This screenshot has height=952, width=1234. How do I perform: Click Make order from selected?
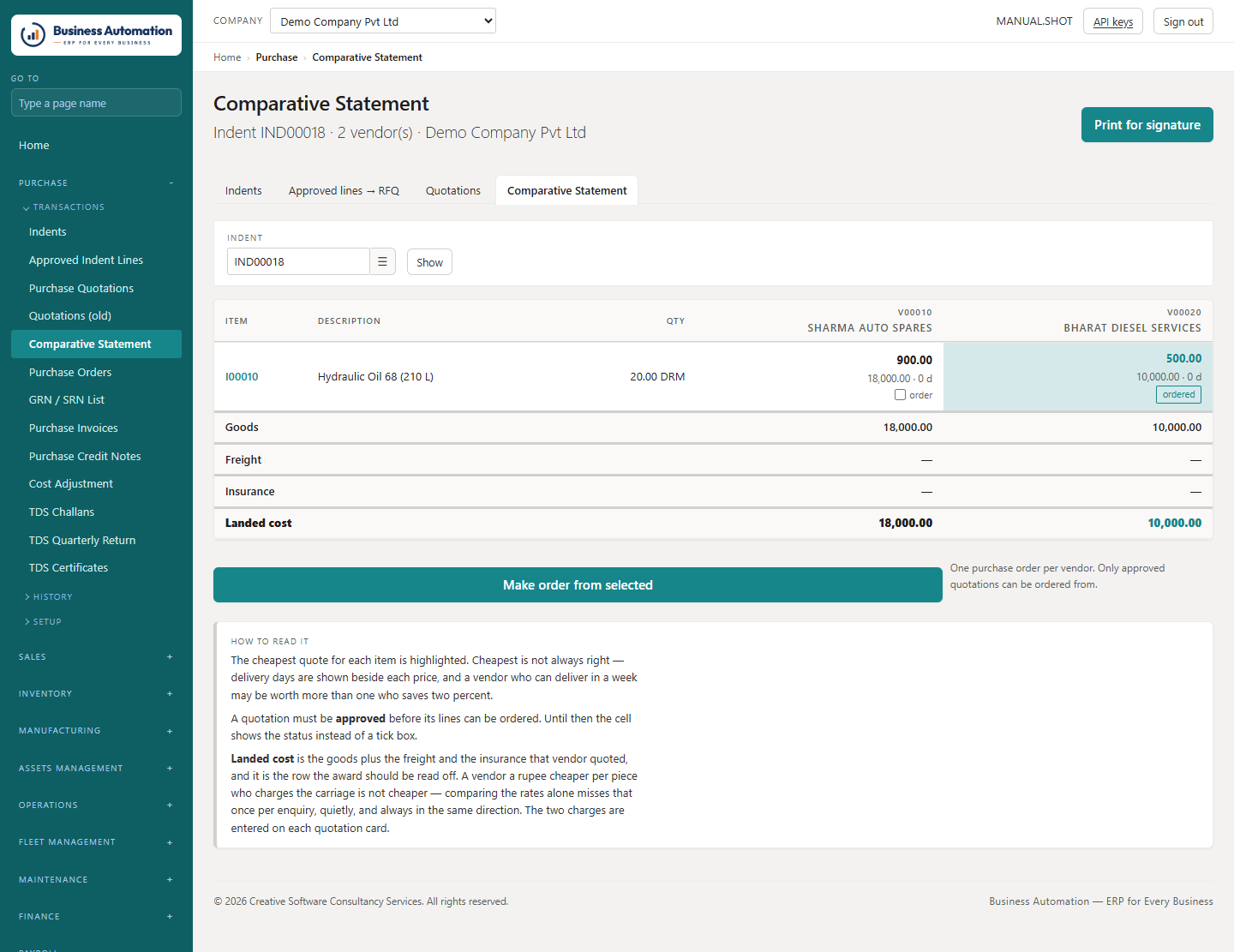[578, 585]
